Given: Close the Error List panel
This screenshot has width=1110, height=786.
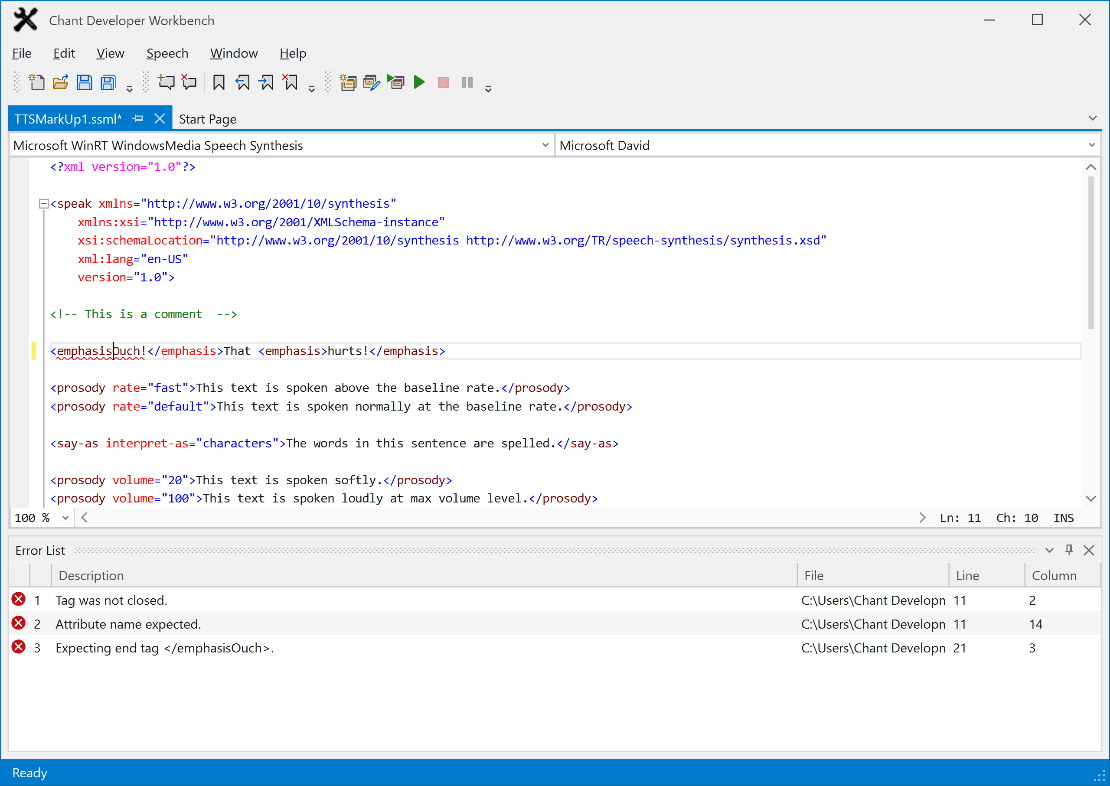Looking at the screenshot, I should click(1089, 550).
